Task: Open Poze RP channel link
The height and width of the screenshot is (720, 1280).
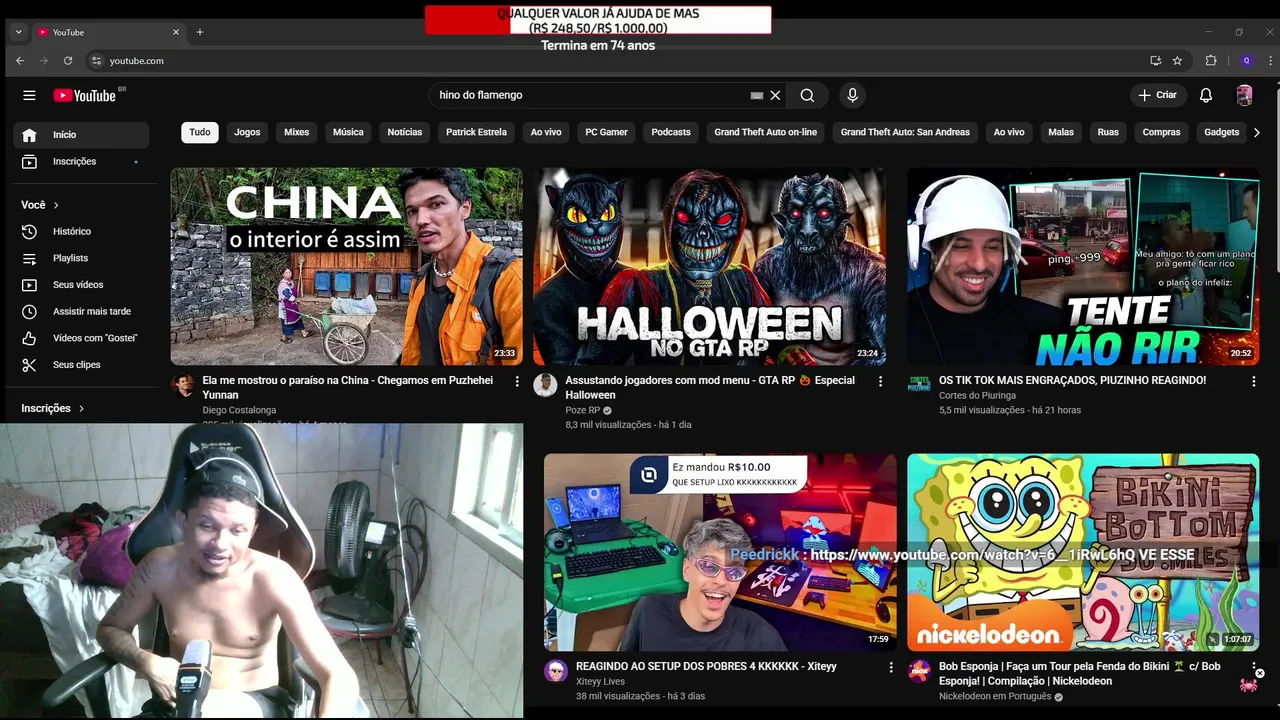Action: point(583,410)
